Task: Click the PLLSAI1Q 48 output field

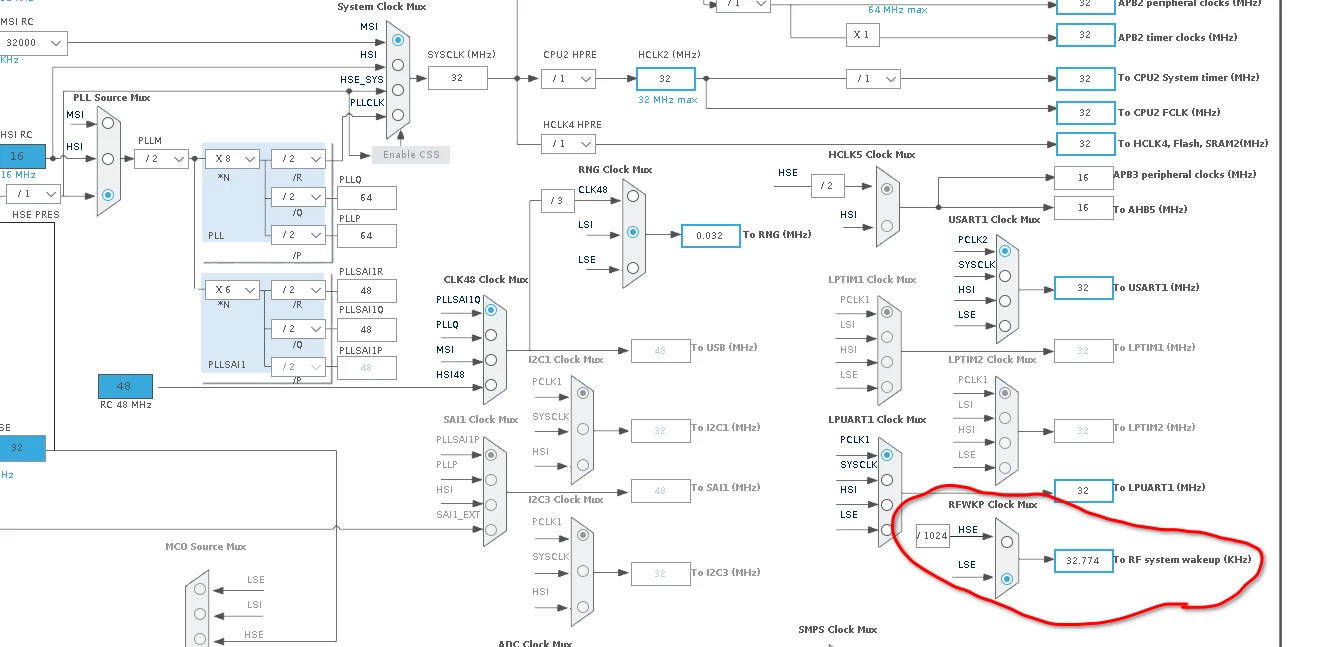Action: click(367, 329)
